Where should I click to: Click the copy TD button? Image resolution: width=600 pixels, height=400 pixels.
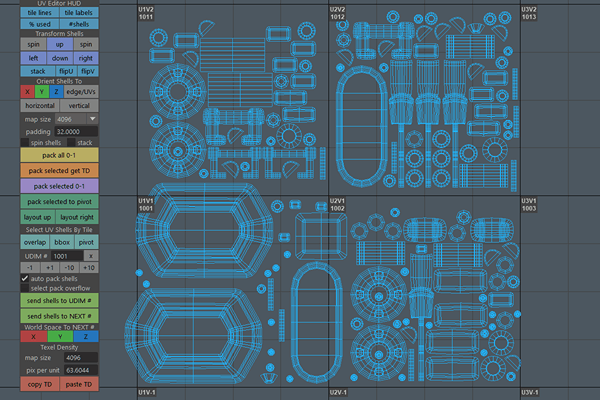pyautogui.click(x=39, y=384)
